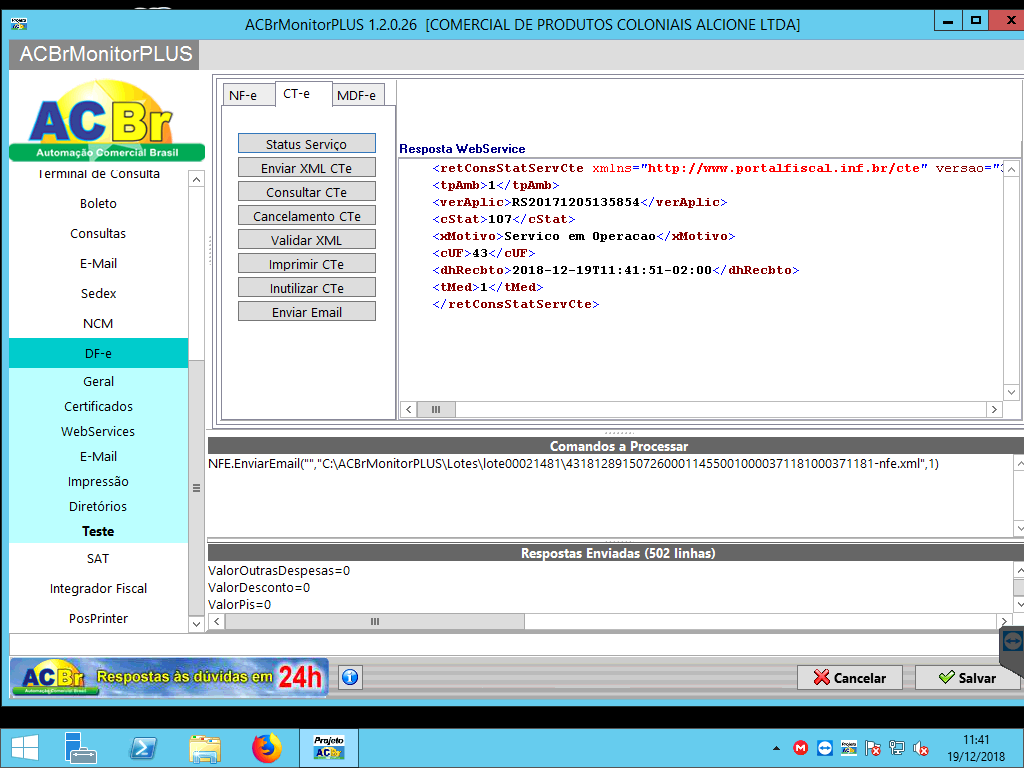Click Consultar CTe button
The image size is (1024, 768).
pos(307,192)
